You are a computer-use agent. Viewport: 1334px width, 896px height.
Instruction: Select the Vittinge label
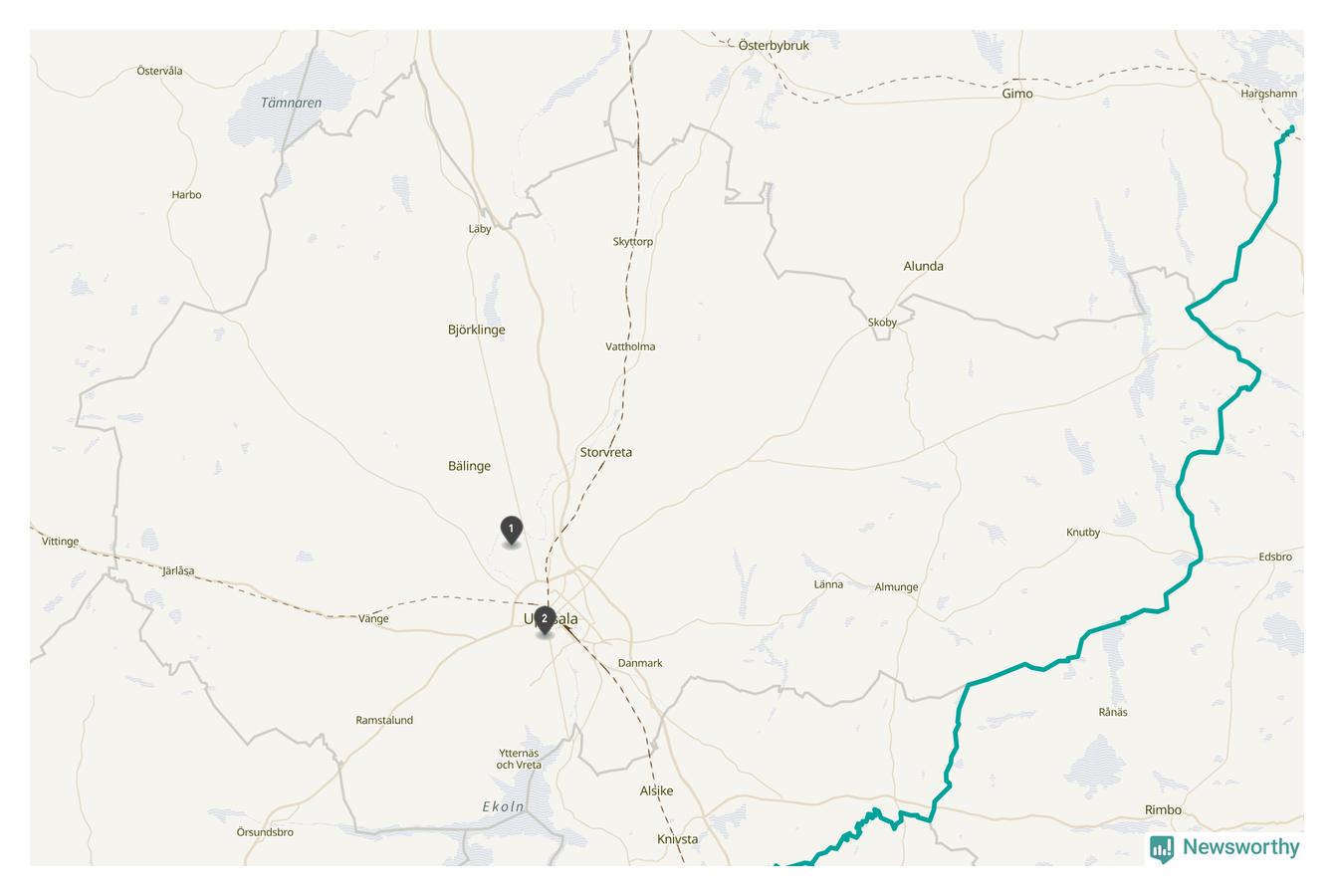(x=60, y=542)
